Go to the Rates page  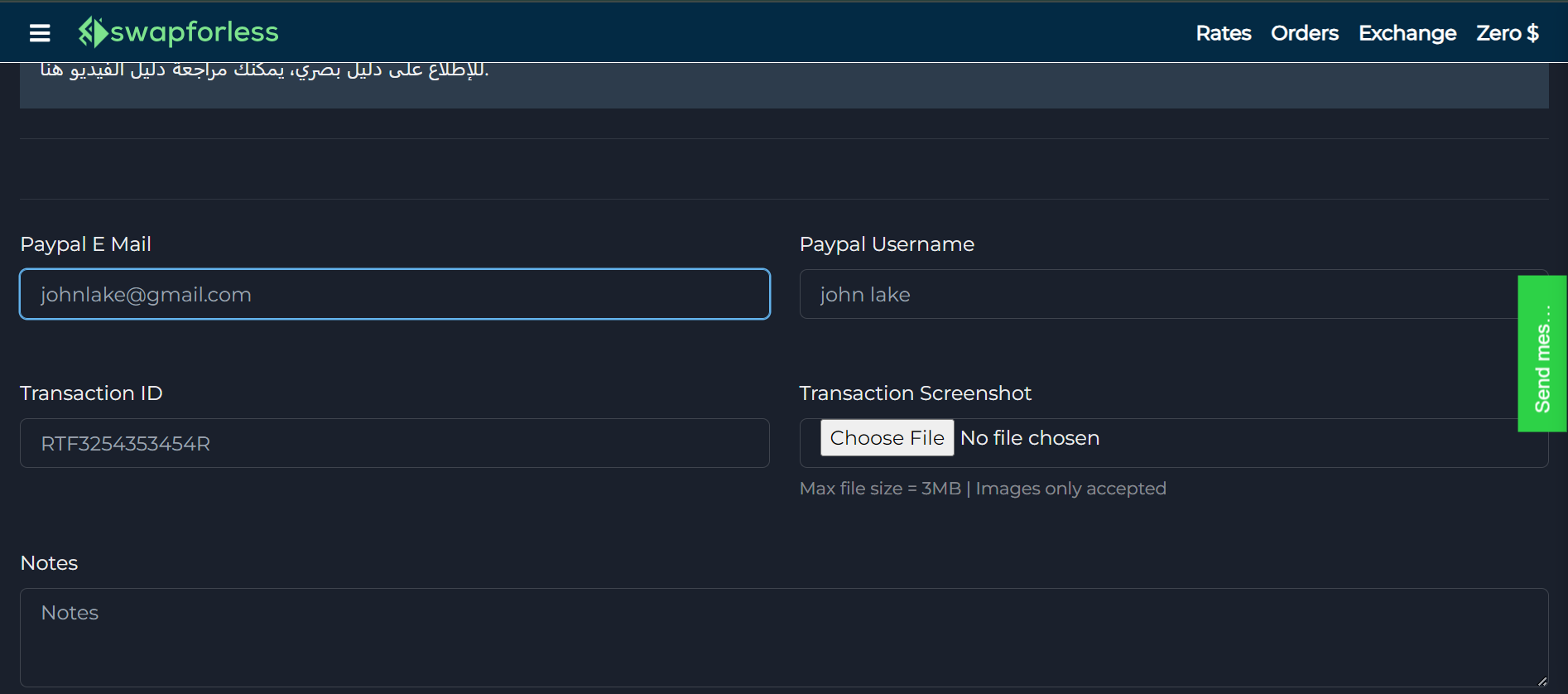point(1223,33)
